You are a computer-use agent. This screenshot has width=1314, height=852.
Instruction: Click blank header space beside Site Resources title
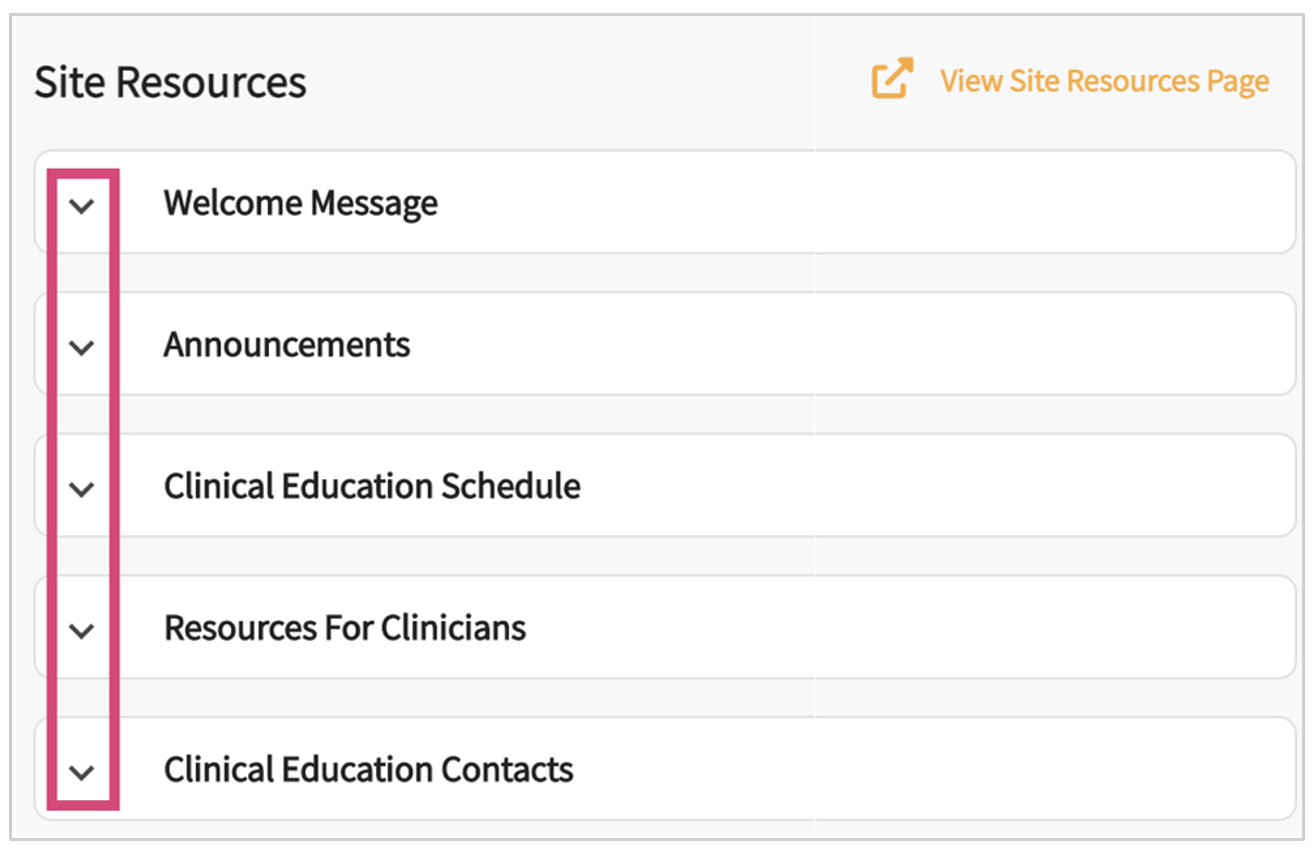point(580,82)
